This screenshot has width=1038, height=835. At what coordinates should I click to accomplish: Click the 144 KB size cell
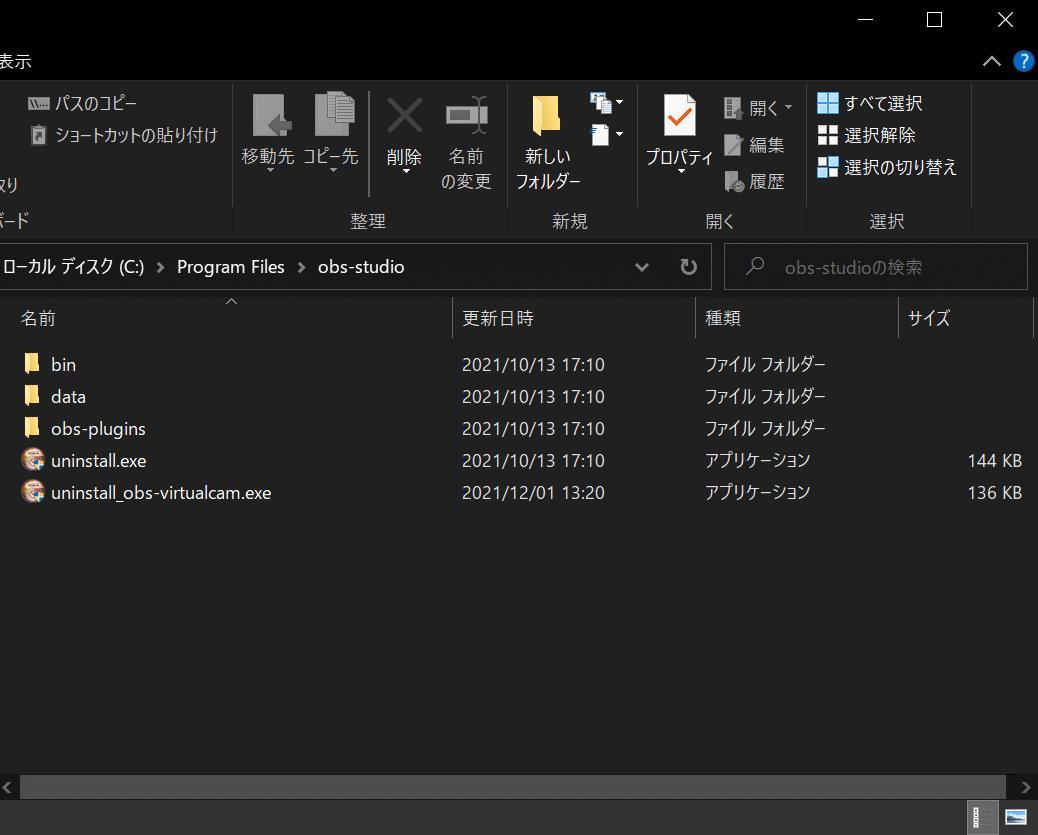[994, 461]
